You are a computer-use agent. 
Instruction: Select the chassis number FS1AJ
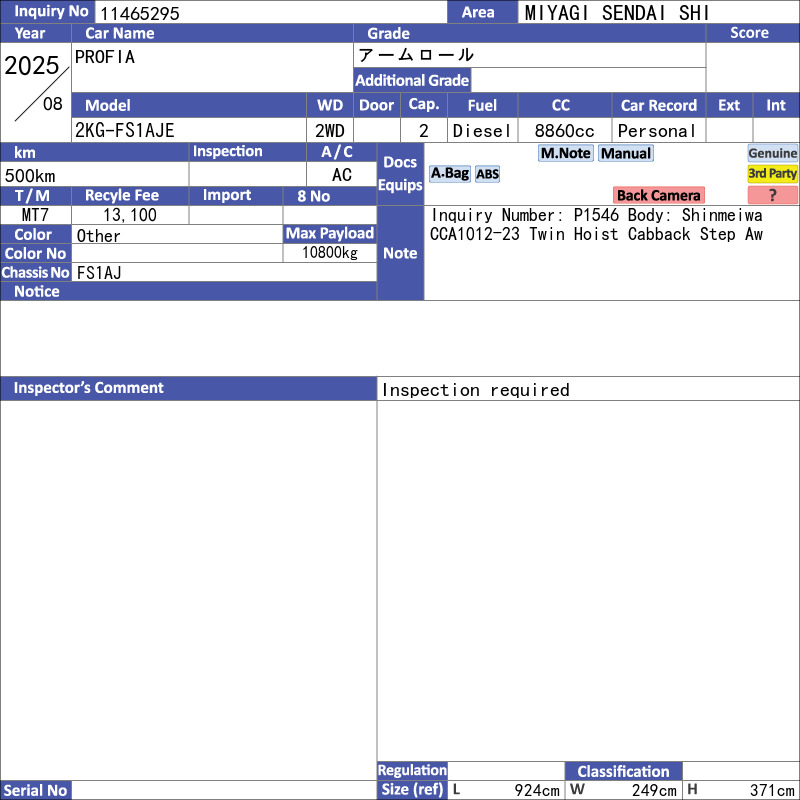pos(99,272)
